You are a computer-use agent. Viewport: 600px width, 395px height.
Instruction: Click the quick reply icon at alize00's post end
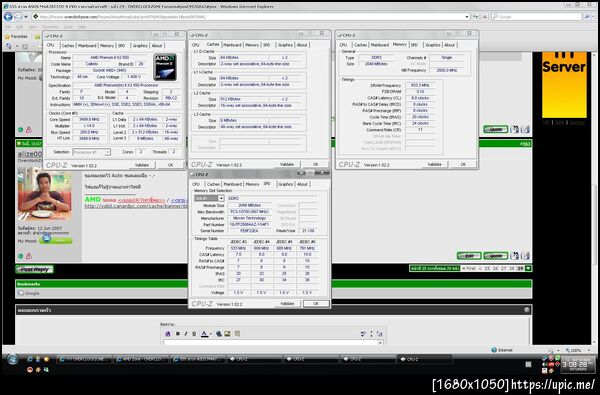[525, 256]
